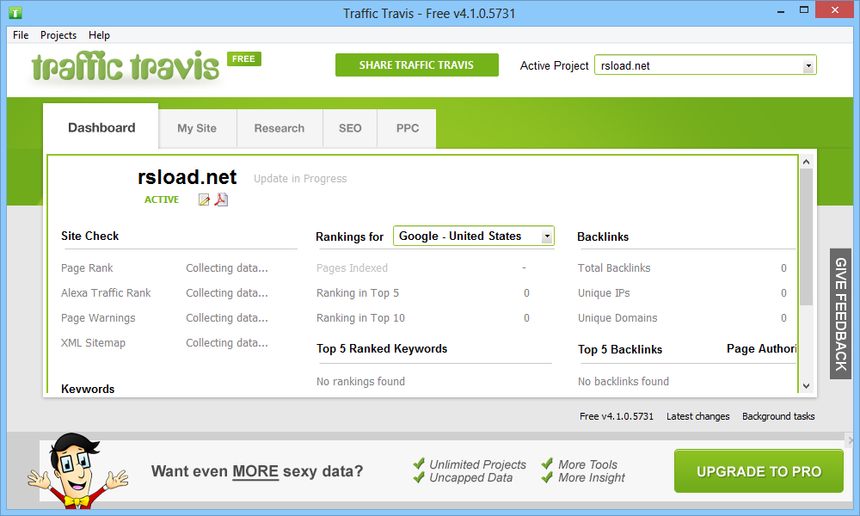Click the No rankings found text
Screen dimensions: 860x516
coord(360,381)
